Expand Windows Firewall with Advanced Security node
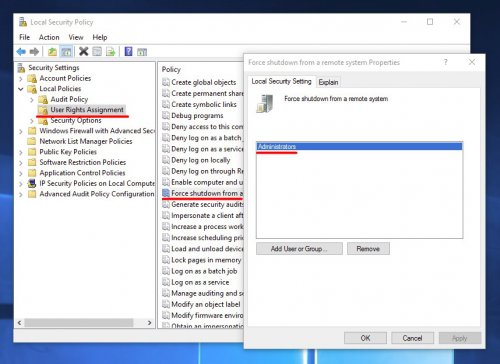500x364 pixels. [21, 131]
